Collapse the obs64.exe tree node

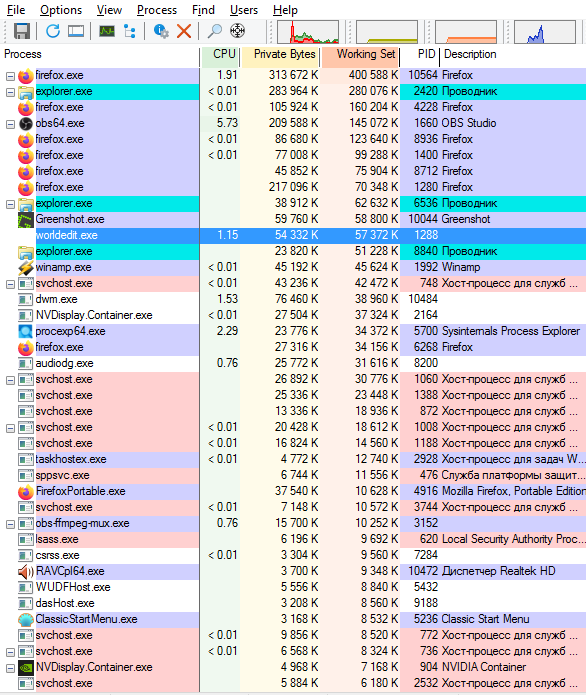[x=10, y=125]
